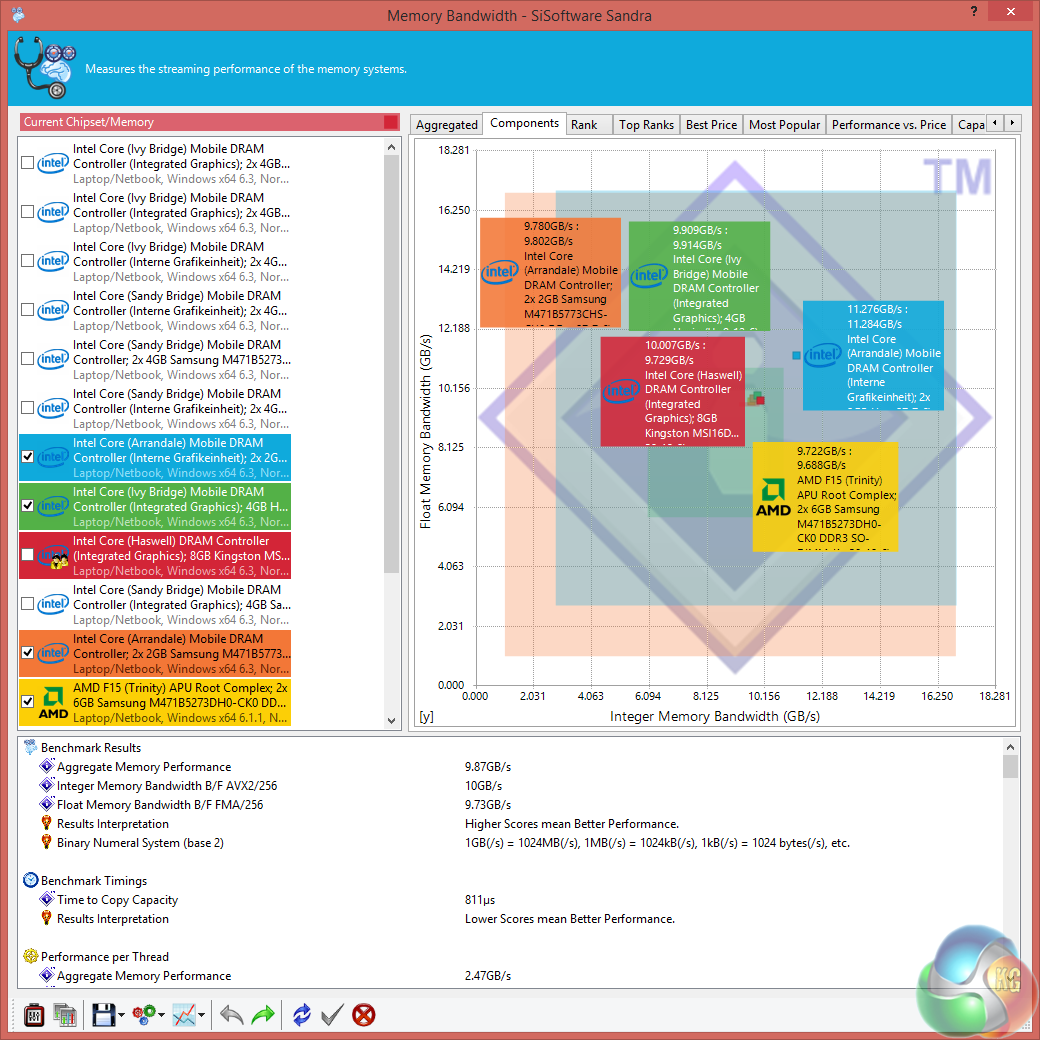Click the Intel logo in orange Arrandale chart box
1040x1040 pixels.
click(x=499, y=271)
